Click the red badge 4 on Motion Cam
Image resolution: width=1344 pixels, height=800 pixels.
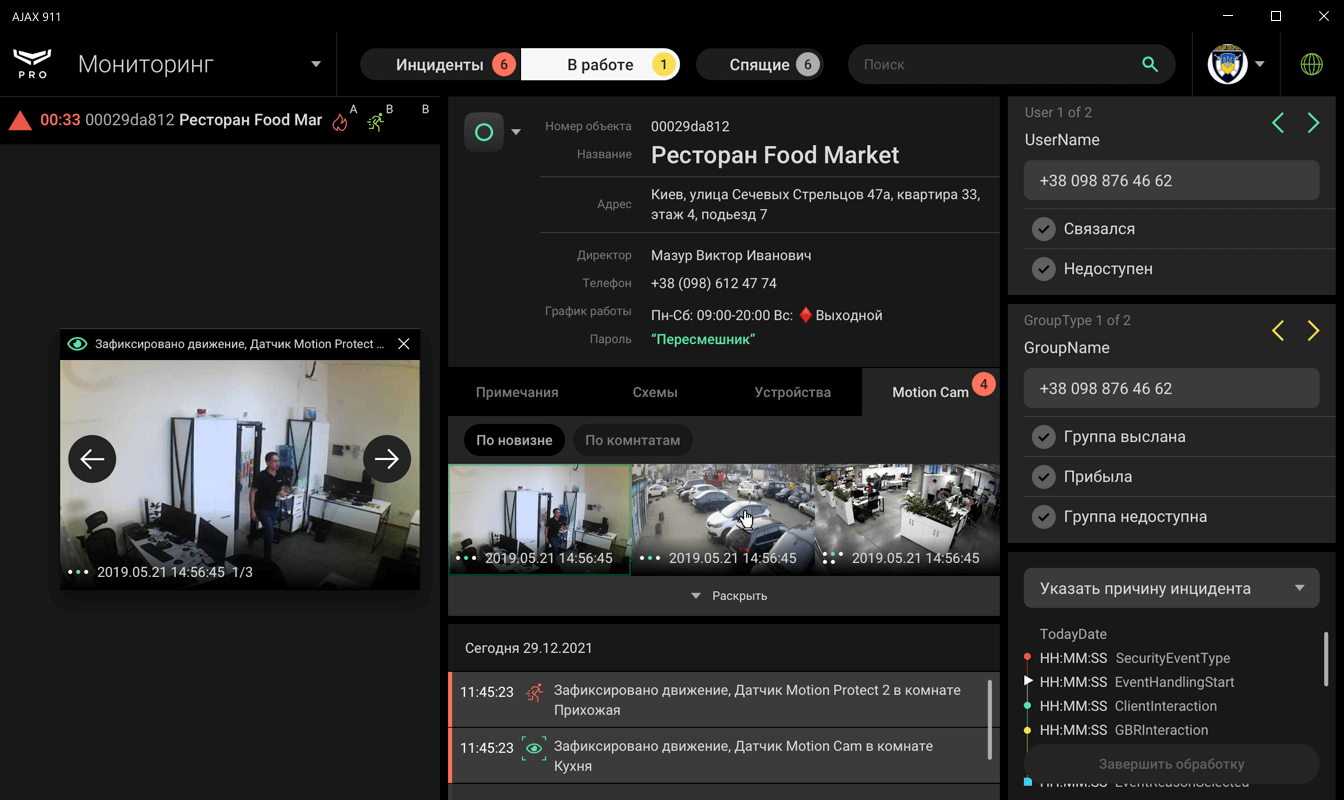(984, 384)
